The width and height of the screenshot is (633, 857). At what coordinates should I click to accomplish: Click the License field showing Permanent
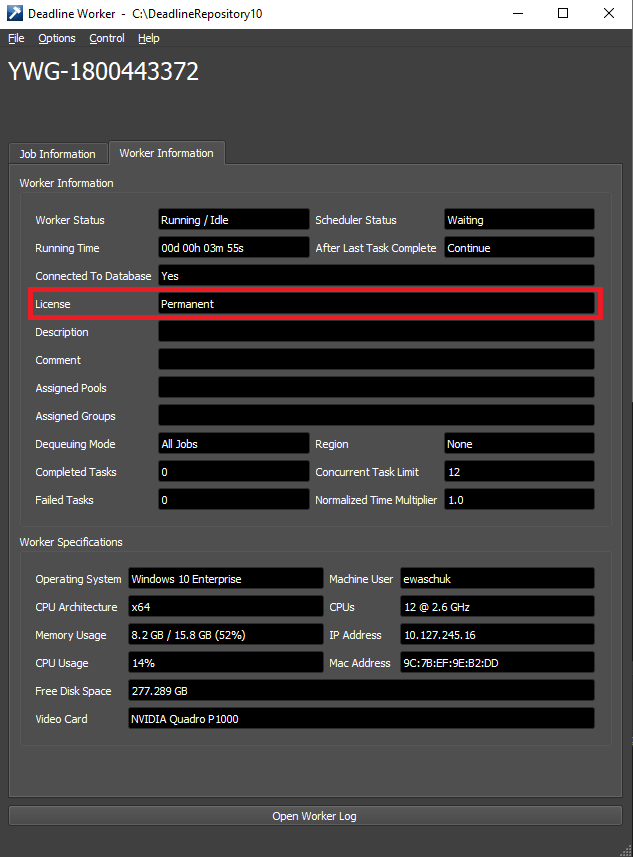pyautogui.click(x=376, y=304)
